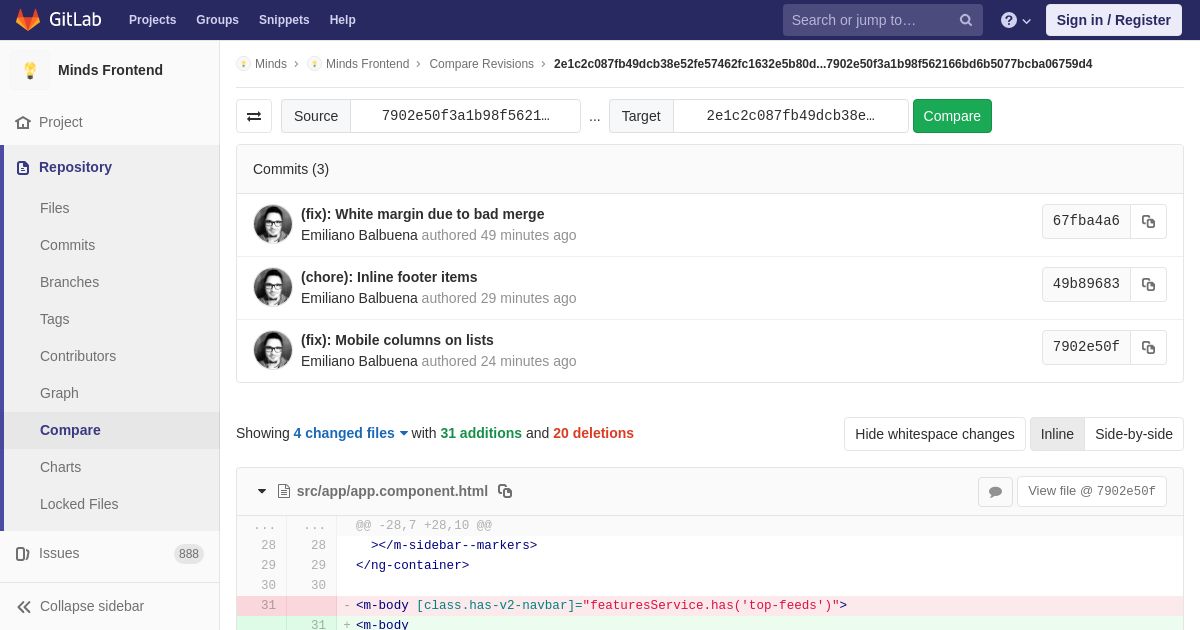Open Contributors in repository sidebar
The image size is (1200, 630).
78,356
